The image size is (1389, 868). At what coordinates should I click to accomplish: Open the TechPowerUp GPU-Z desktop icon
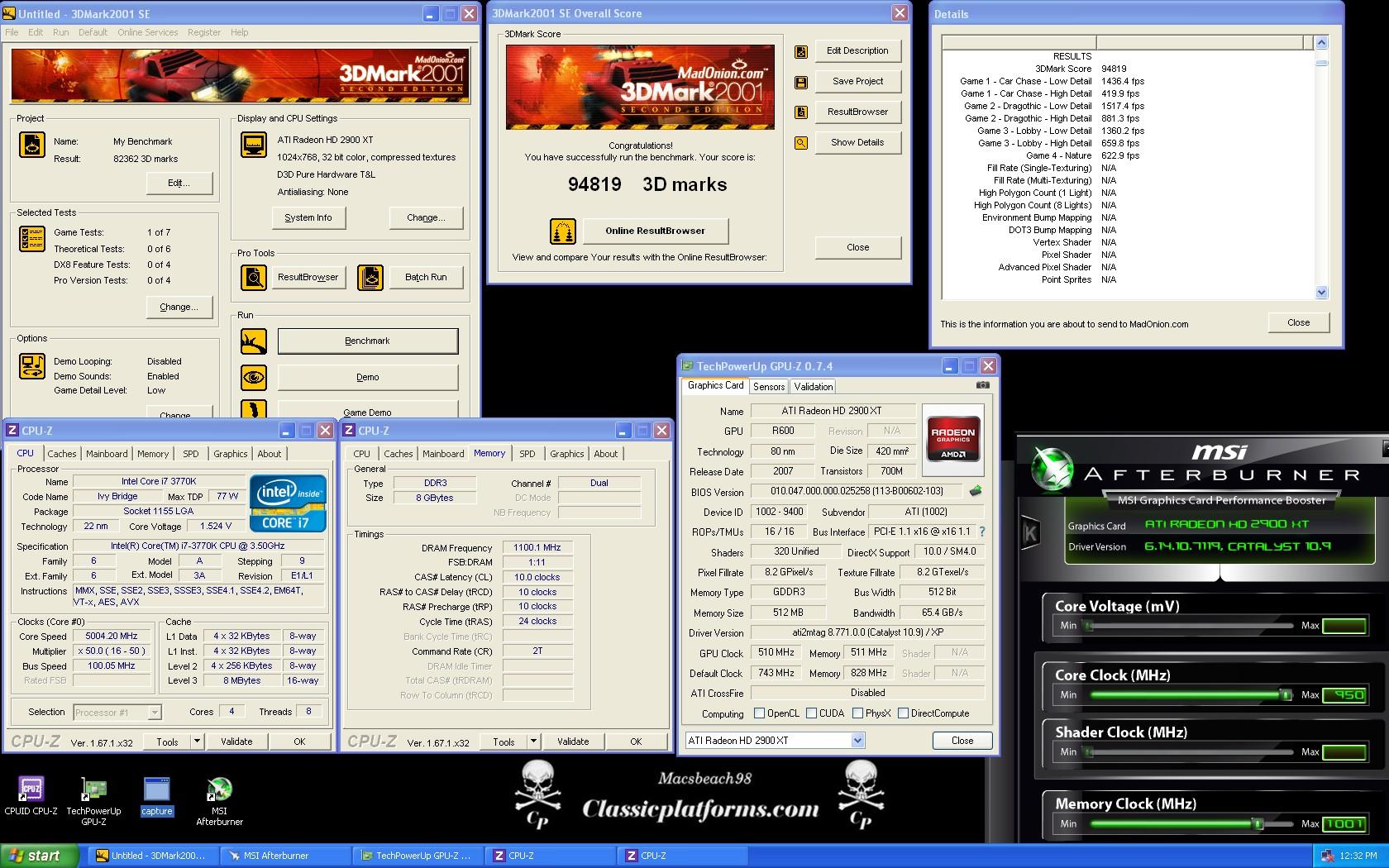[x=94, y=801]
